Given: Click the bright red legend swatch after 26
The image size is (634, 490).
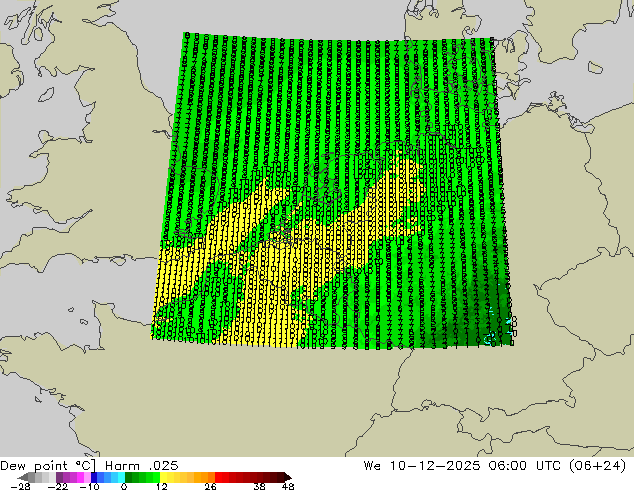Looking at the screenshot, I should 218,477.
